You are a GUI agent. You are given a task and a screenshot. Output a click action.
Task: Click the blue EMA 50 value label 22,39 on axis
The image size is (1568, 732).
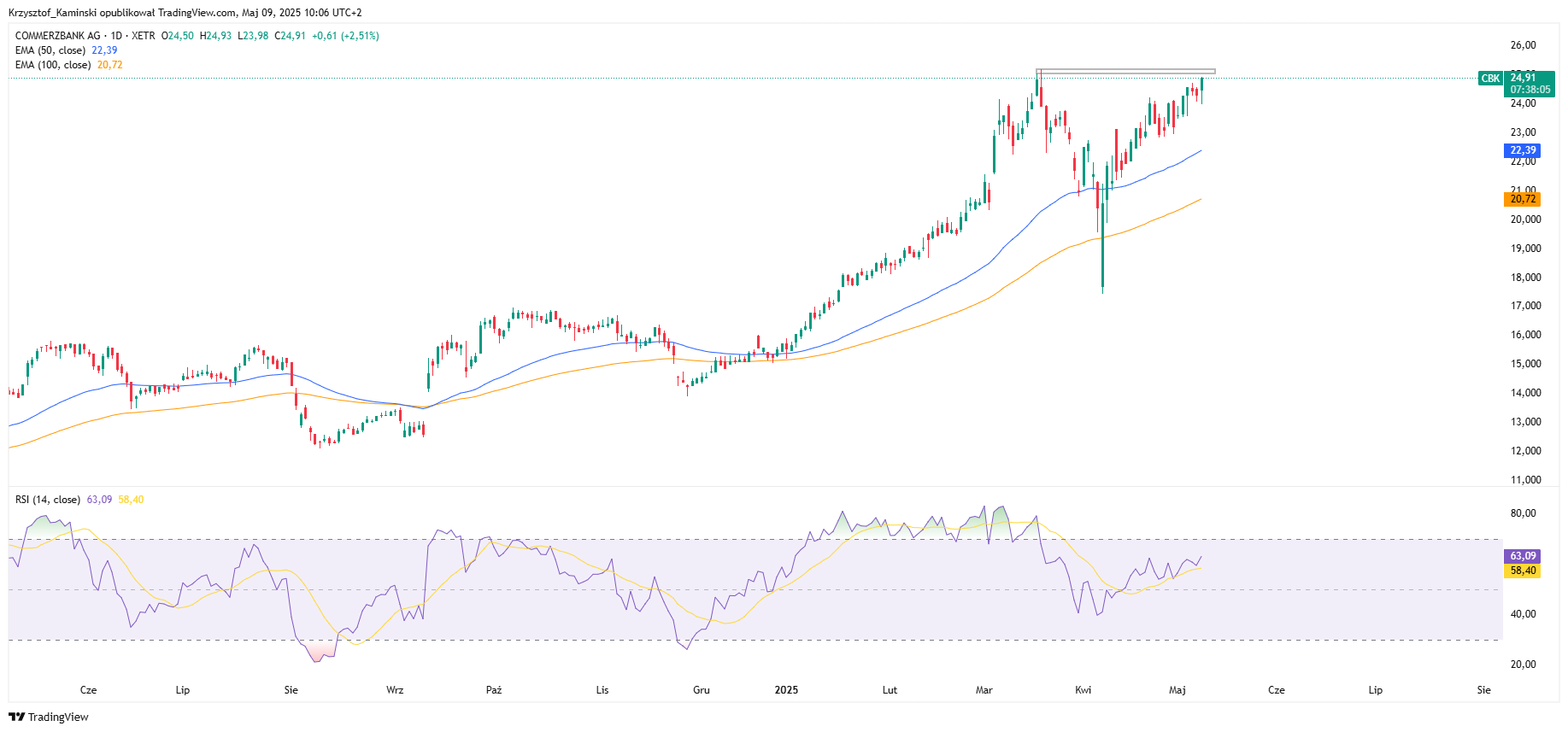[1522, 150]
